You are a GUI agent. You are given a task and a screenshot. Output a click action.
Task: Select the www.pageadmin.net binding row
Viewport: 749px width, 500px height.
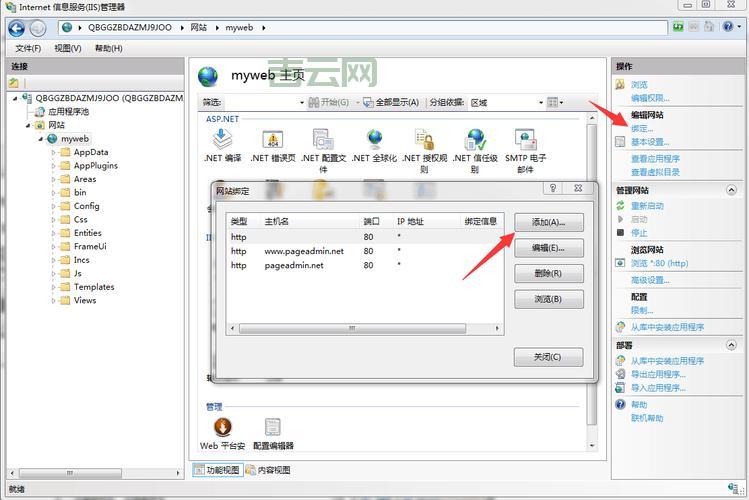[365, 251]
